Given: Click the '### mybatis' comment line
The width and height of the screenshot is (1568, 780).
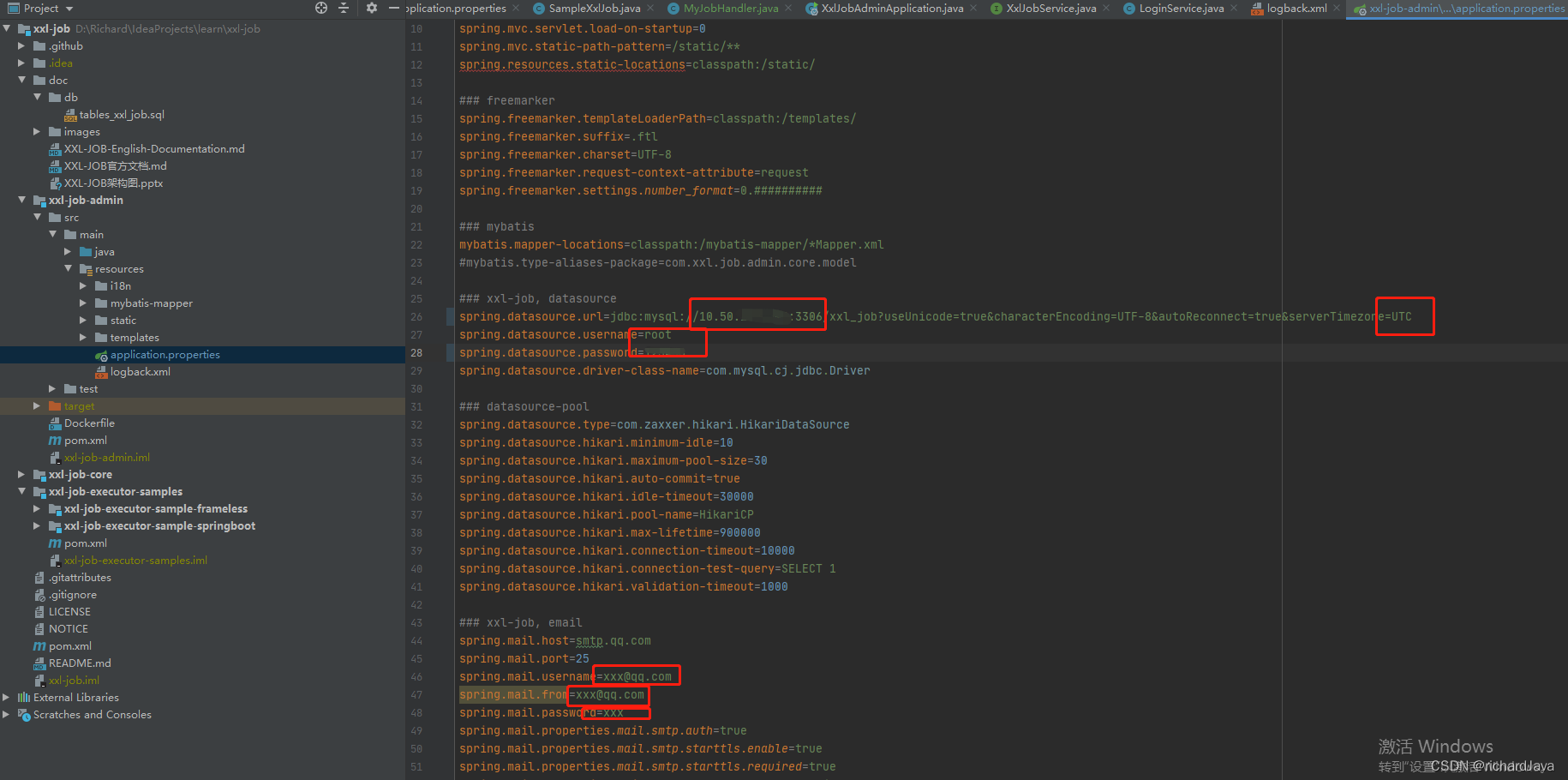Looking at the screenshot, I should click(x=496, y=226).
